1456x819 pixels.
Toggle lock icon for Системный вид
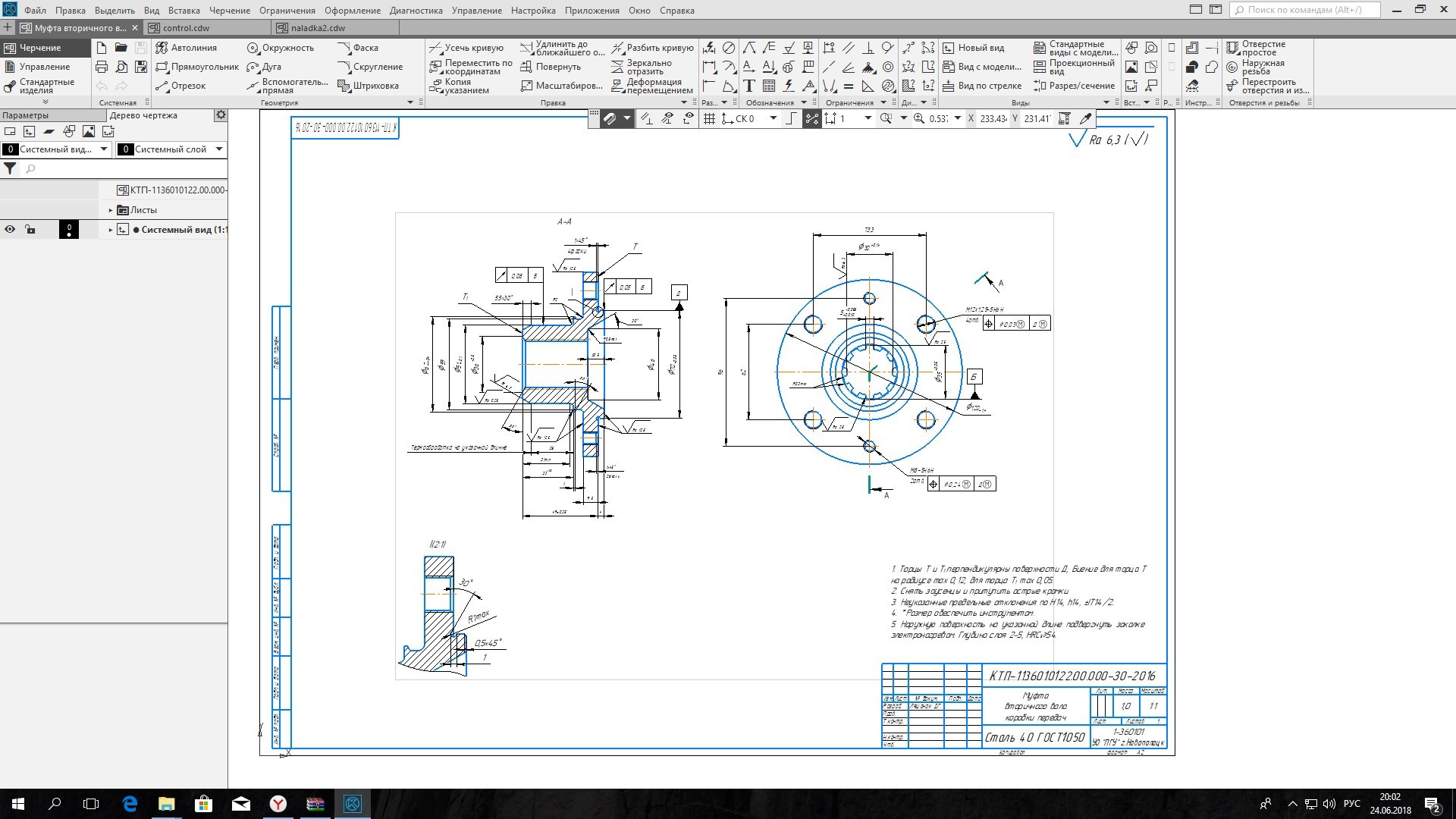pos(30,229)
